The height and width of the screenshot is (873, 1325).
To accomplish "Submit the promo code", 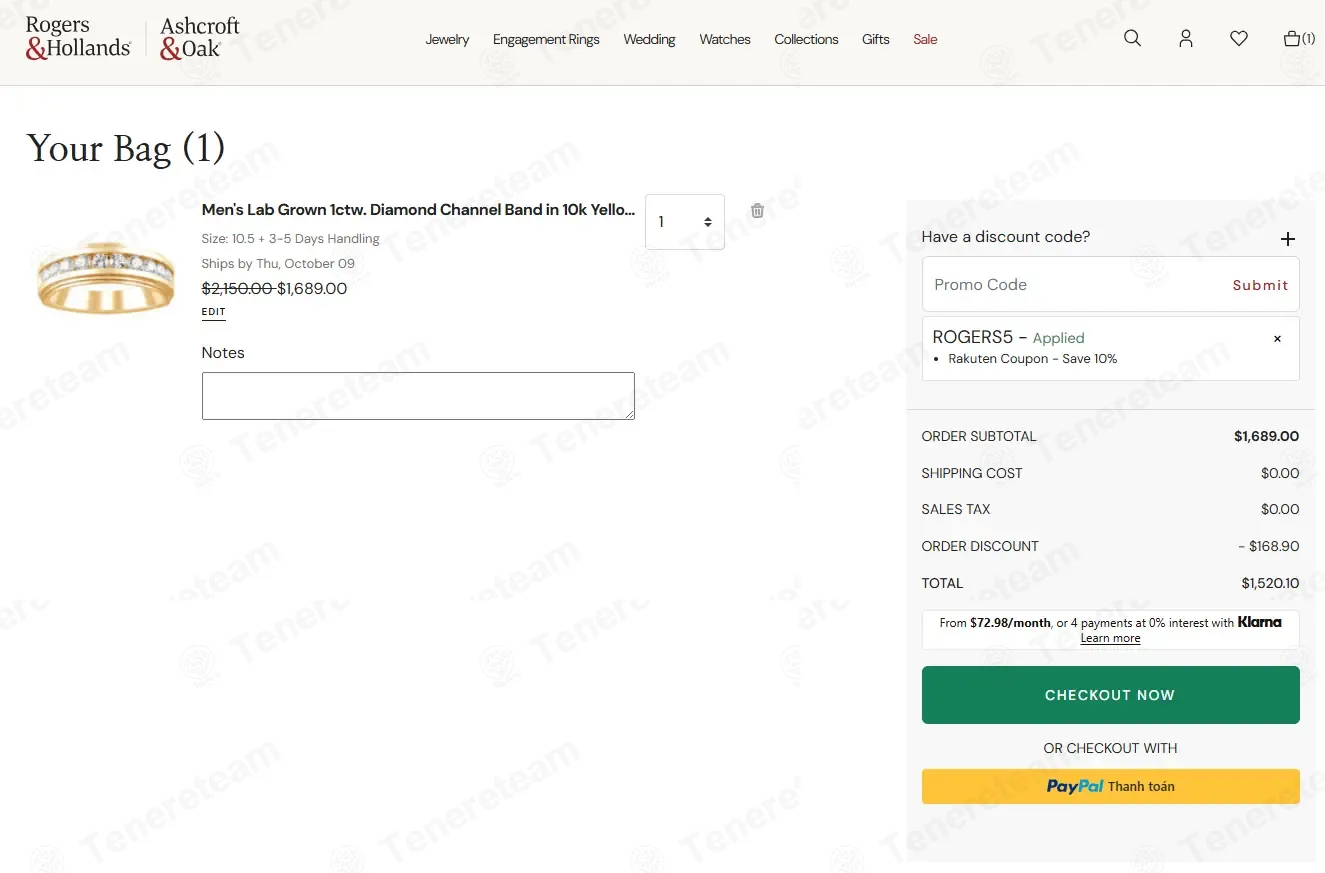I will [x=1260, y=285].
